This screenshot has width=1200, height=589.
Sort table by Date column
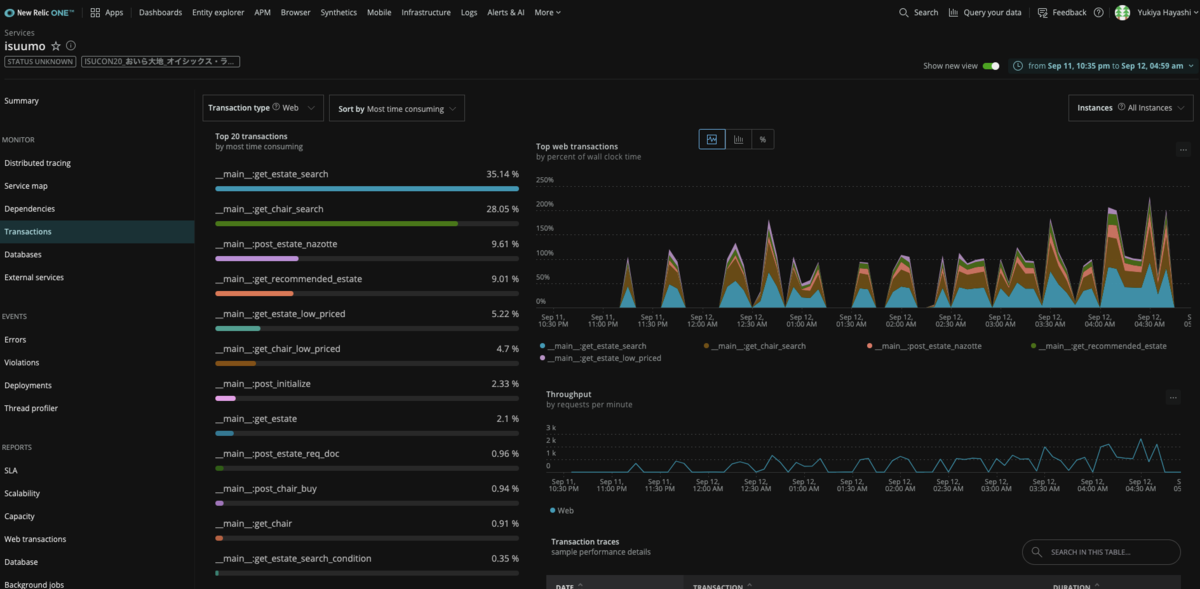point(569,586)
